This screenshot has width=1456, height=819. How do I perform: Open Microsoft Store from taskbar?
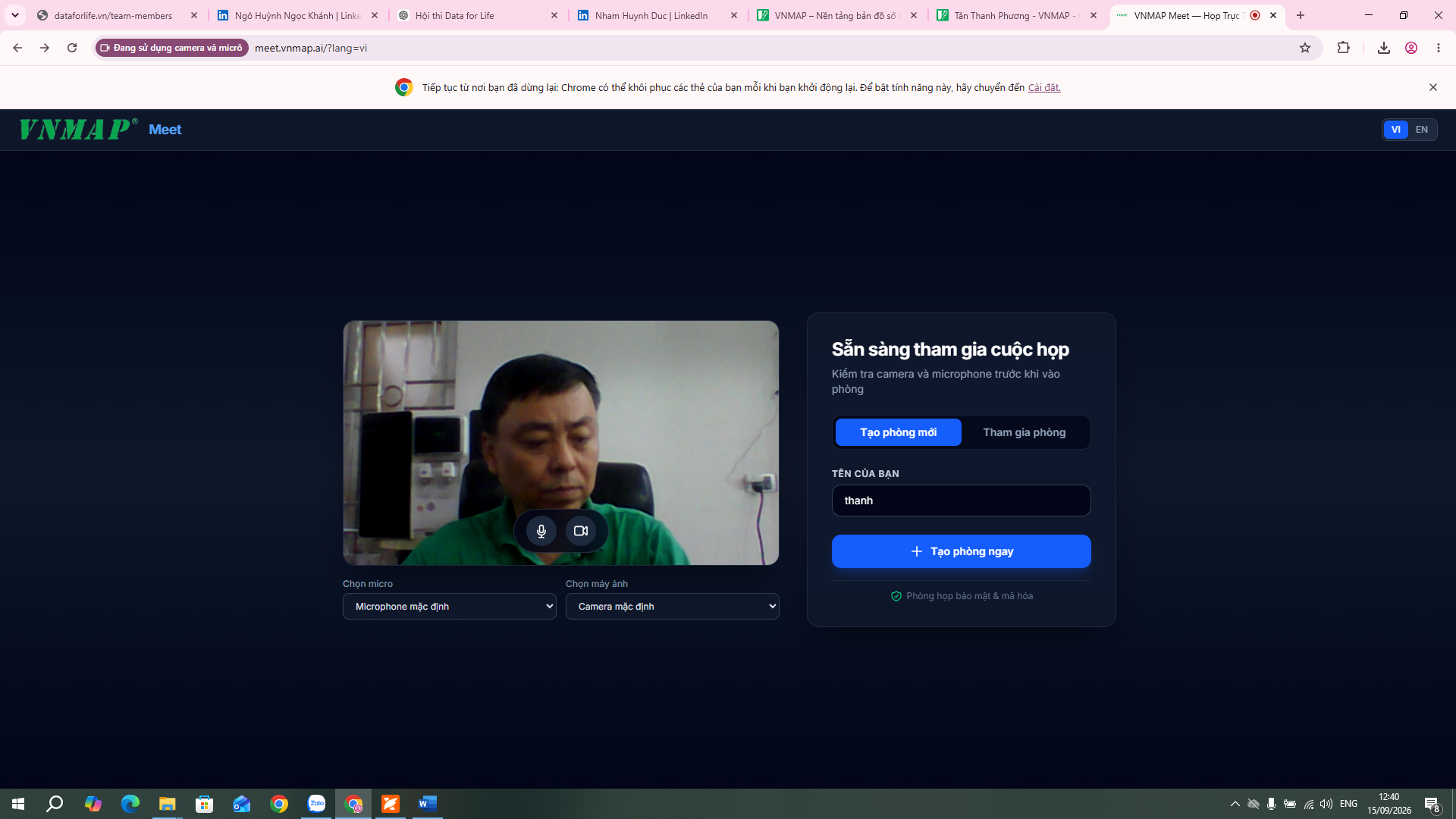204,804
